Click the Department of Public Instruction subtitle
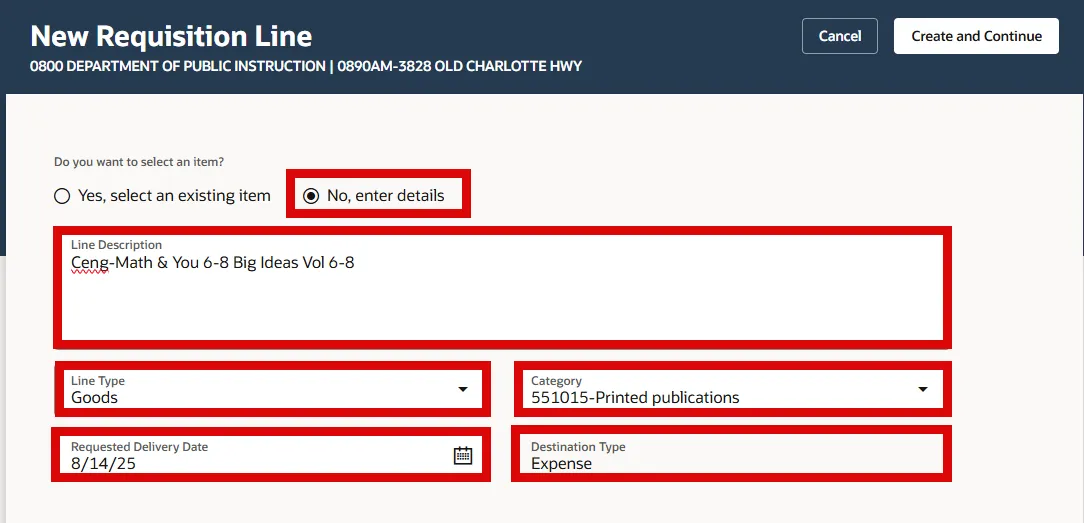Screen dimensions: 1084x523 [306, 67]
